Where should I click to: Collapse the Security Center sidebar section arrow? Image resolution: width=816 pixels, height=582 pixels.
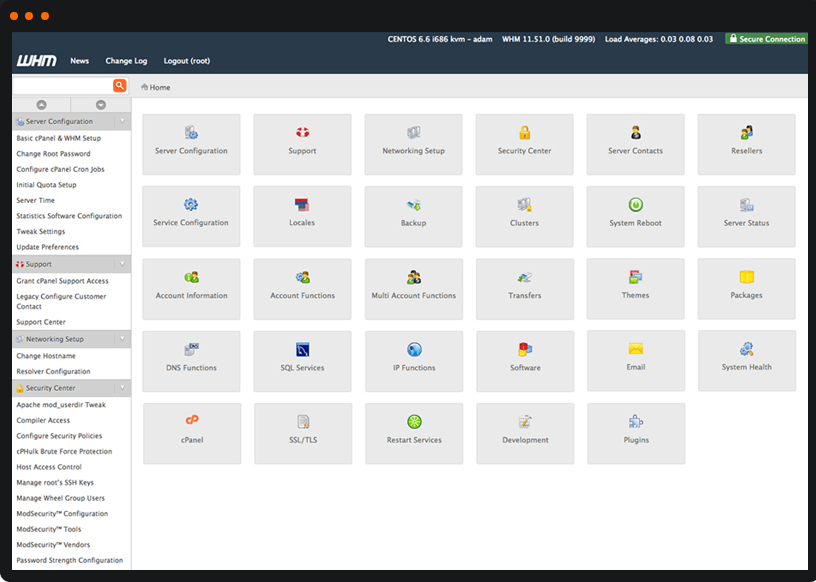click(122, 388)
